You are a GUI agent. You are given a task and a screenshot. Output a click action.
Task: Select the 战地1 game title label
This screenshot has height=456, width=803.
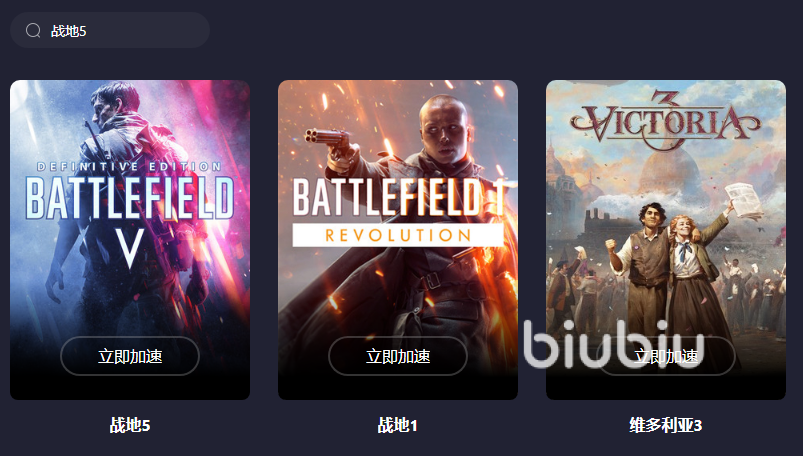tap(398, 425)
